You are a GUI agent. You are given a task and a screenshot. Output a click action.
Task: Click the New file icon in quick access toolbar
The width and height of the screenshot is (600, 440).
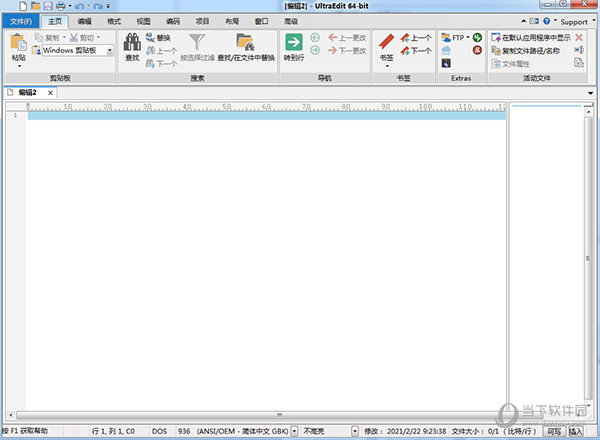click(x=23, y=6)
